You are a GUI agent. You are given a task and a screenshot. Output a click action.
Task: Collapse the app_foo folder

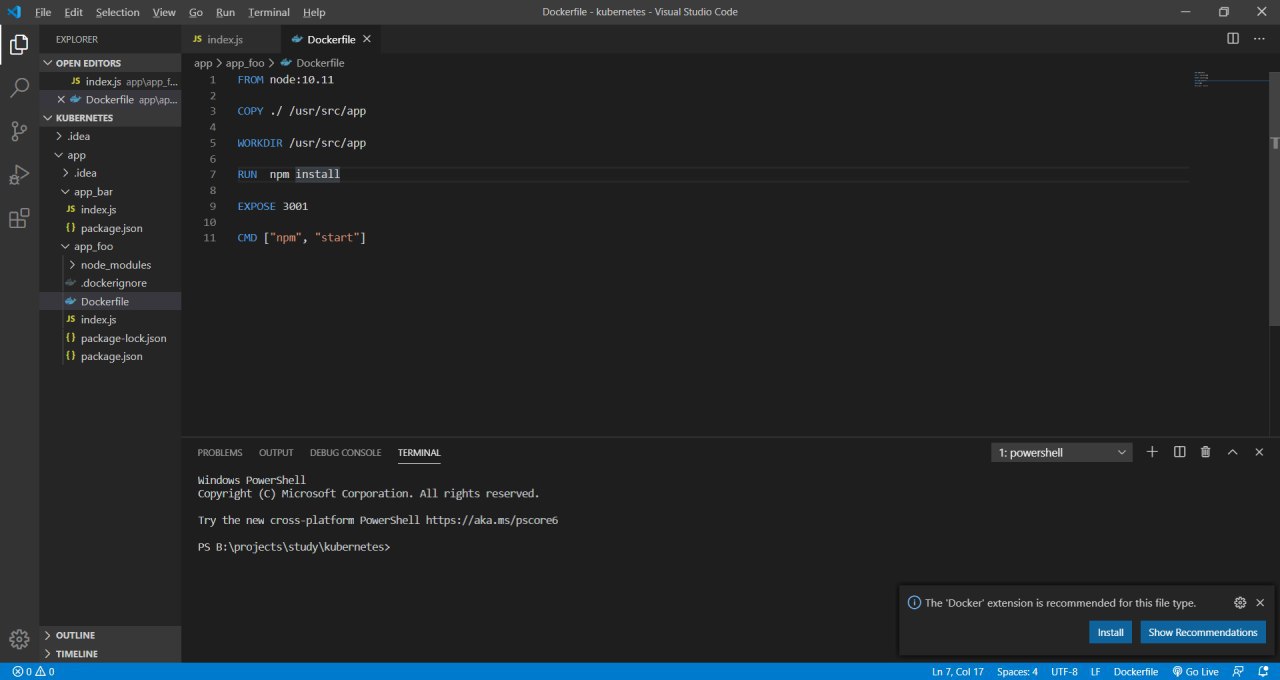point(111,246)
